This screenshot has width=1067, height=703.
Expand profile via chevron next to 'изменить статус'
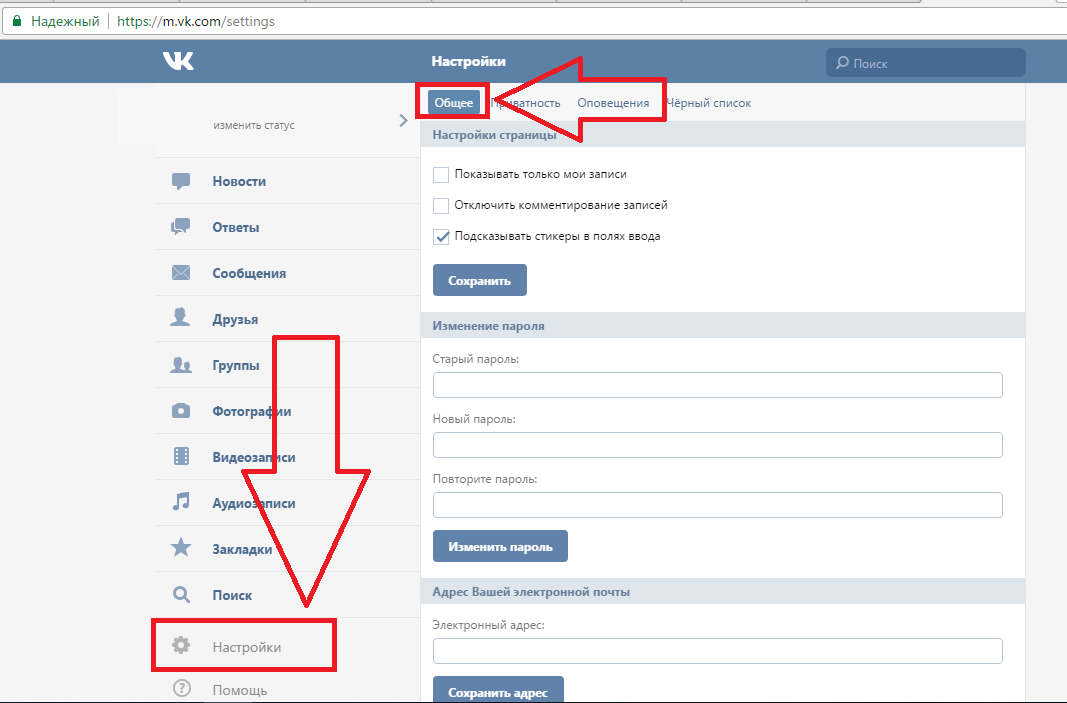coord(404,121)
